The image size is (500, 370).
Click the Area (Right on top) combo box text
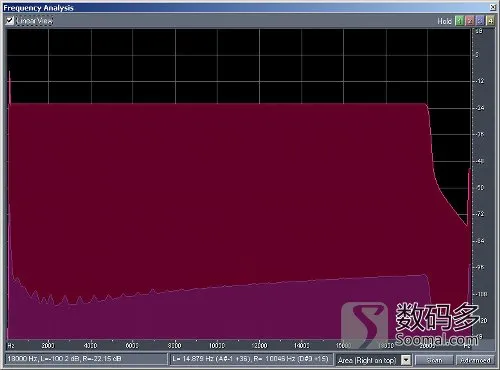[x=367, y=360]
